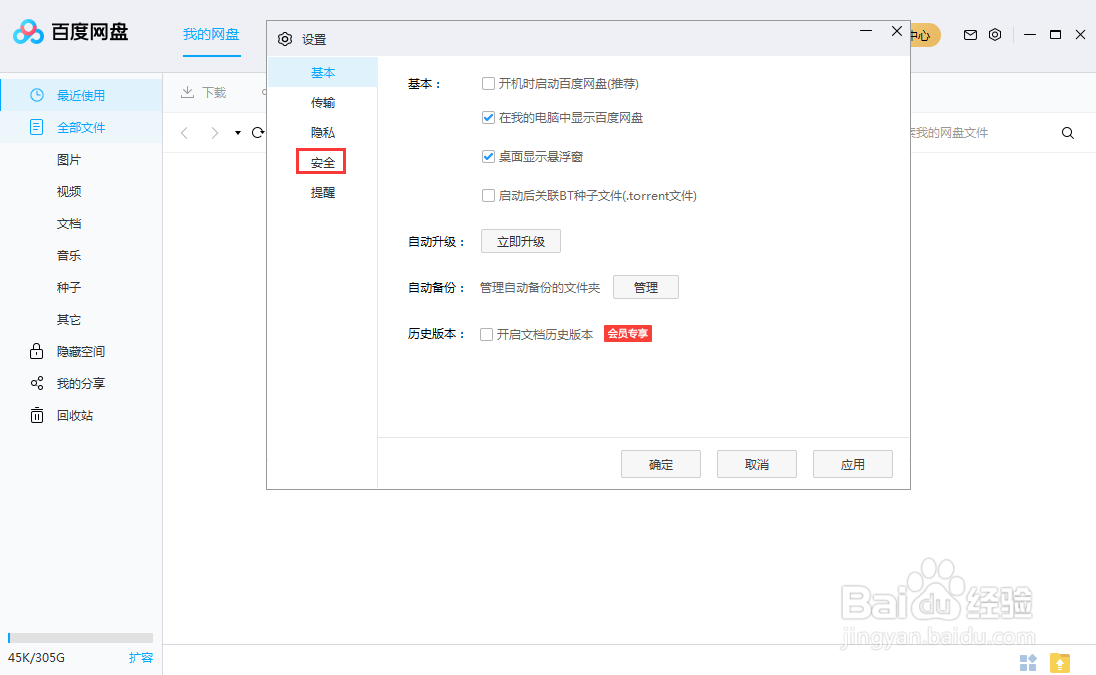Click the 下载 toolbar button
Screen dimensions: 1096x675
(203, 92)
